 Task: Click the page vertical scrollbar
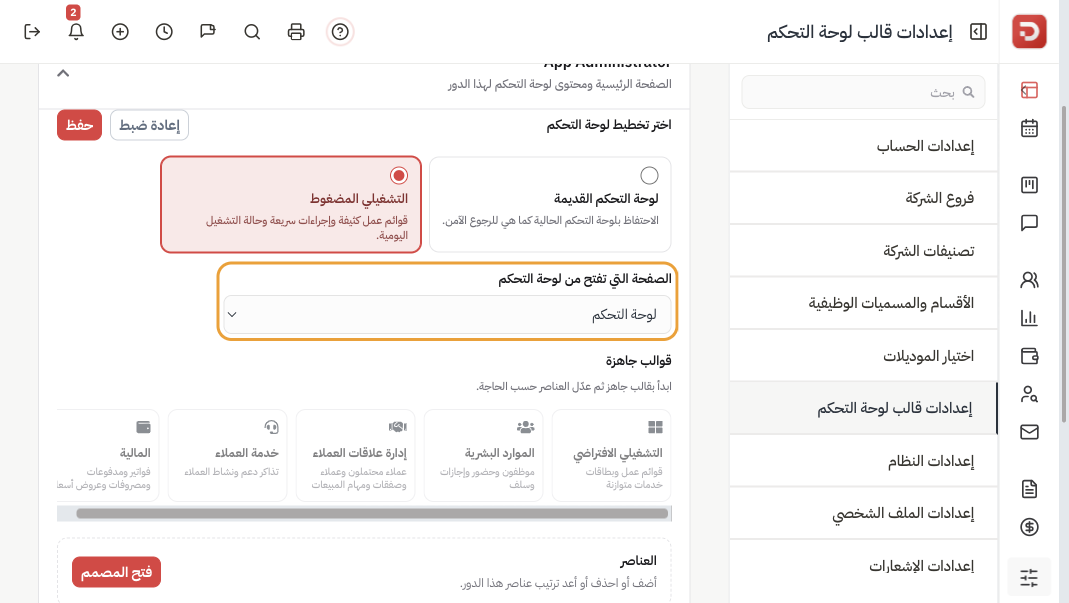1064,266
